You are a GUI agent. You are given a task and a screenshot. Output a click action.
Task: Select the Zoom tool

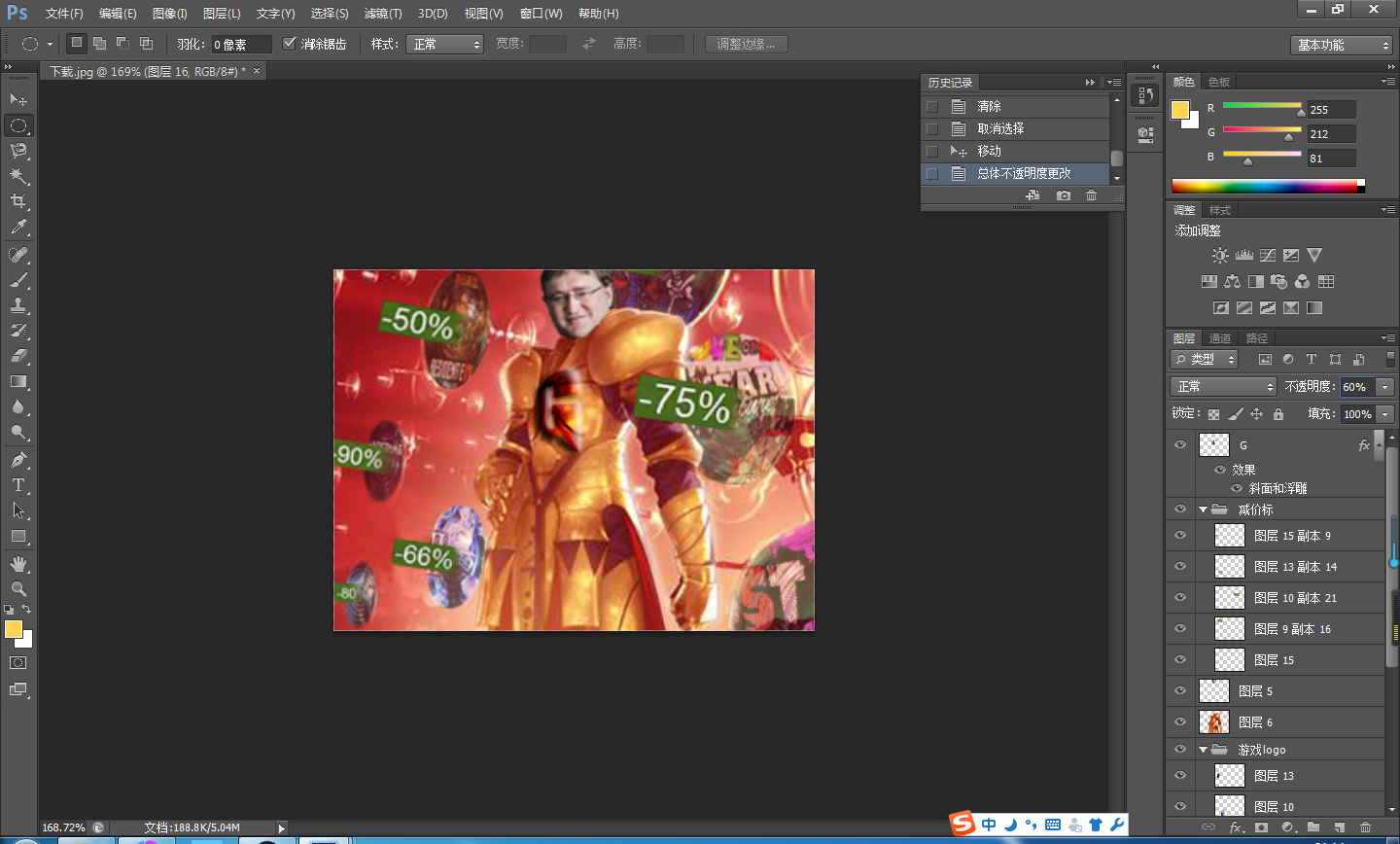point(18,589)
